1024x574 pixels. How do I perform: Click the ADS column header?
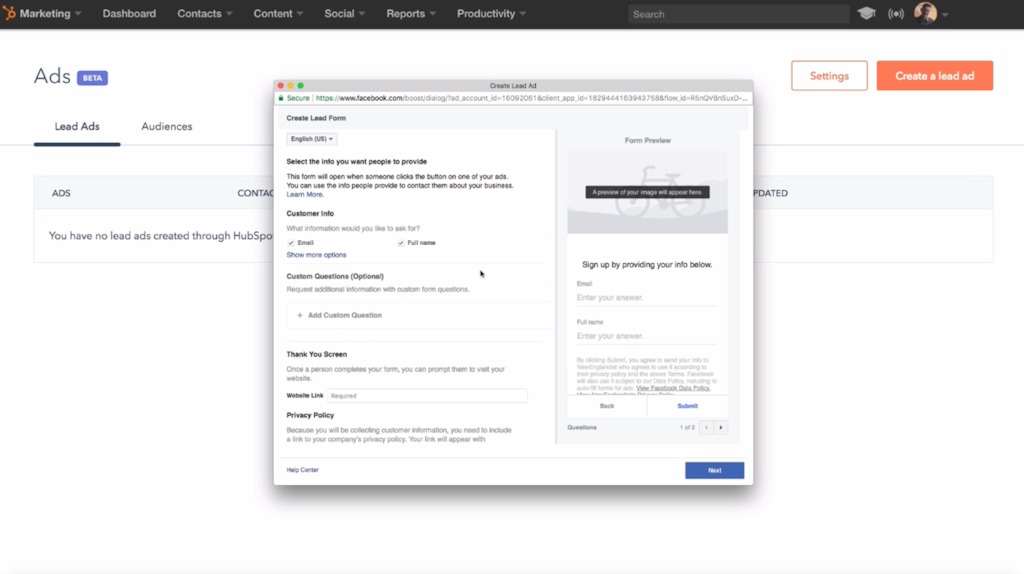[x=61, y=193]
